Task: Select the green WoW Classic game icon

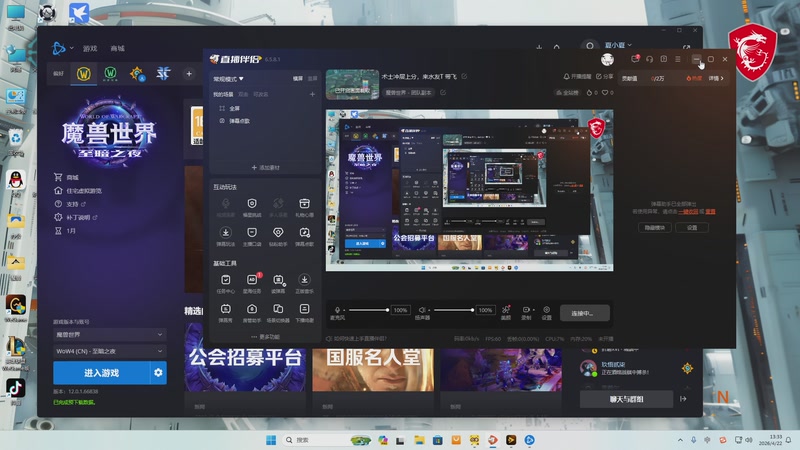Action: 110,74
